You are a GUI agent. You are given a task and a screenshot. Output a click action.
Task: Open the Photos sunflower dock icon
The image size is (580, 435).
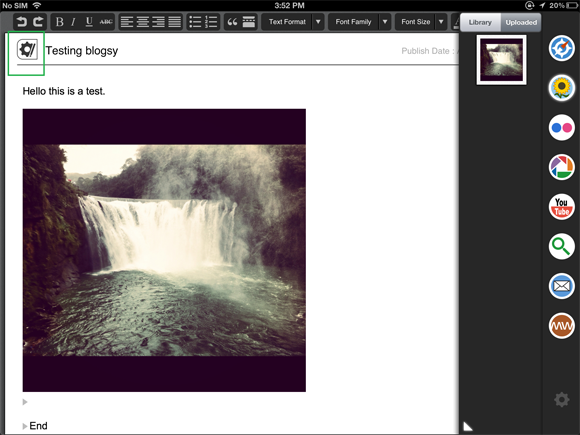coord(562,88)
